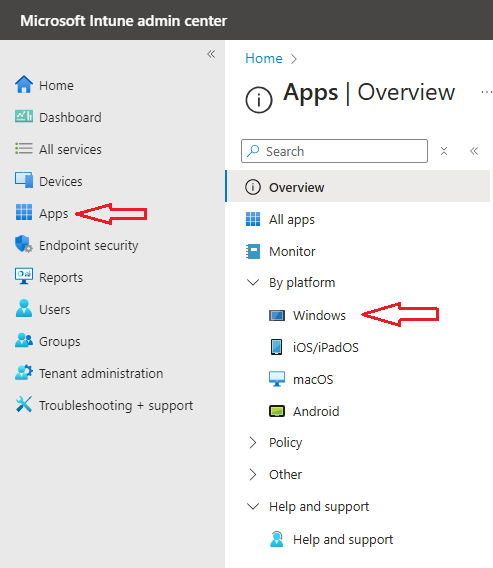Click the Reports monitor icon
Image resolution: width=493 pixels, height=568 pixels.
tap(24, 276)
